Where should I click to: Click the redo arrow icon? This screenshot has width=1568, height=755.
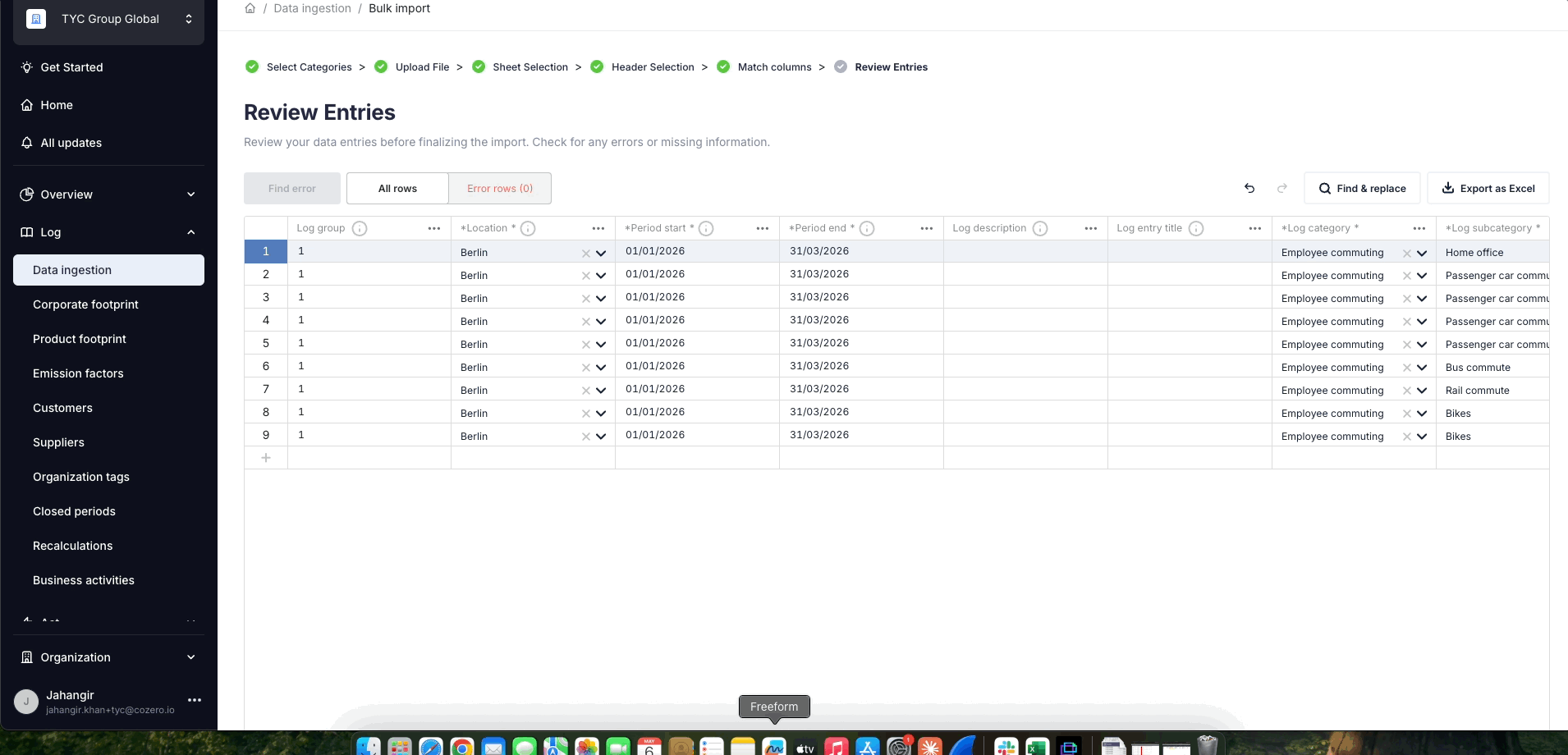pos(1282,188)
